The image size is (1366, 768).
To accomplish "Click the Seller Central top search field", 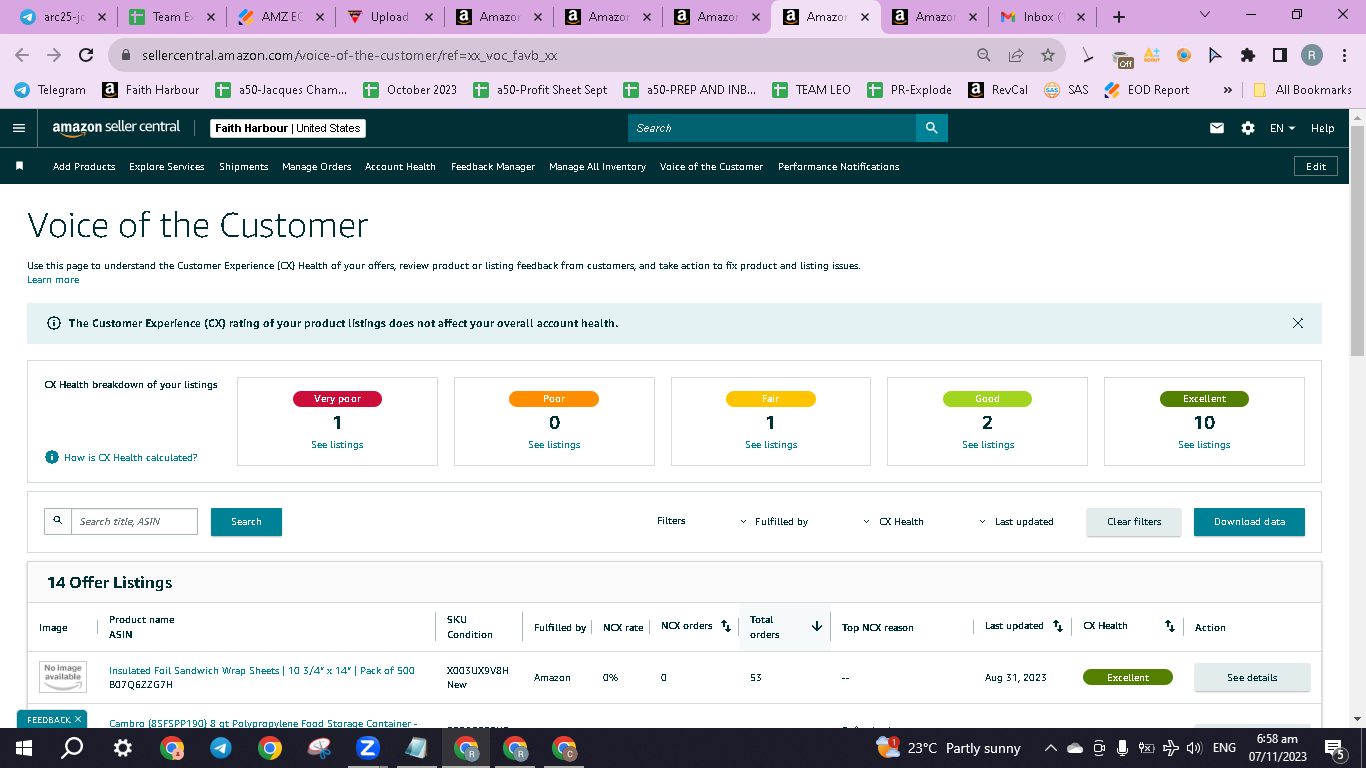I will [x=772, y=128].
